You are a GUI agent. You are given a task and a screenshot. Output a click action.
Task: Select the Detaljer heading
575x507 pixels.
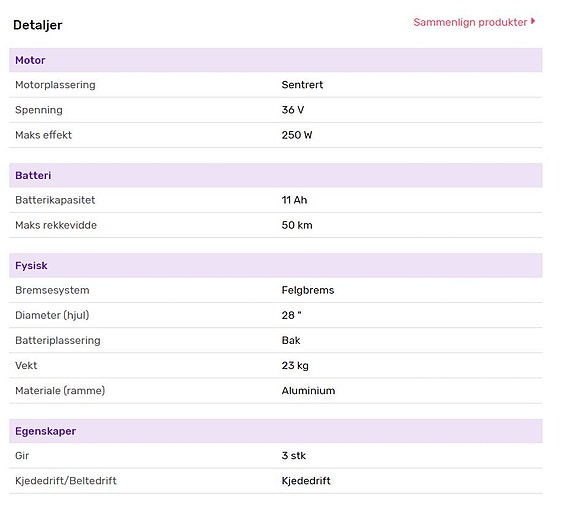[38, 25]
